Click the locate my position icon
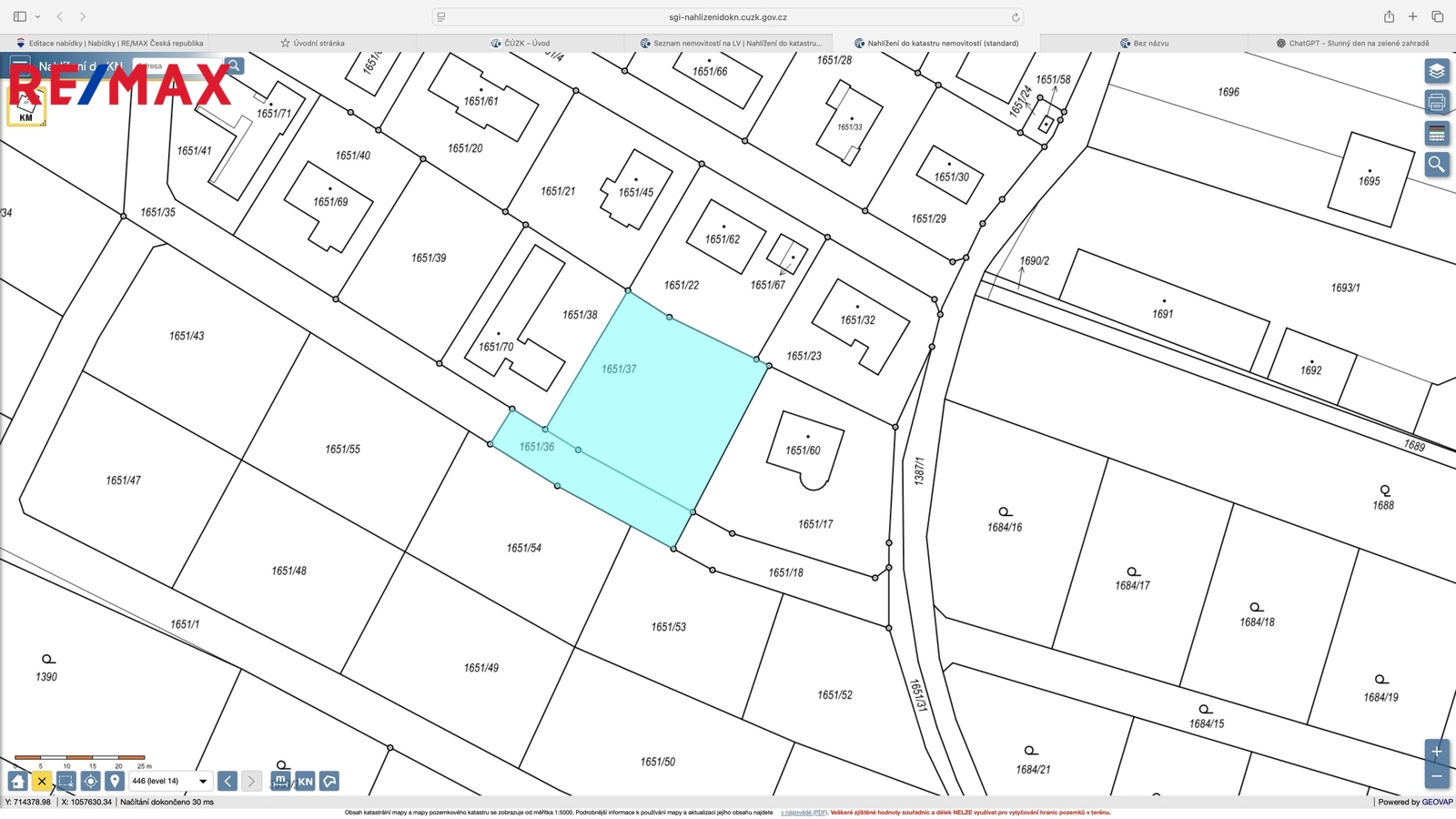Screen dimensions: 1456x819 90,781
